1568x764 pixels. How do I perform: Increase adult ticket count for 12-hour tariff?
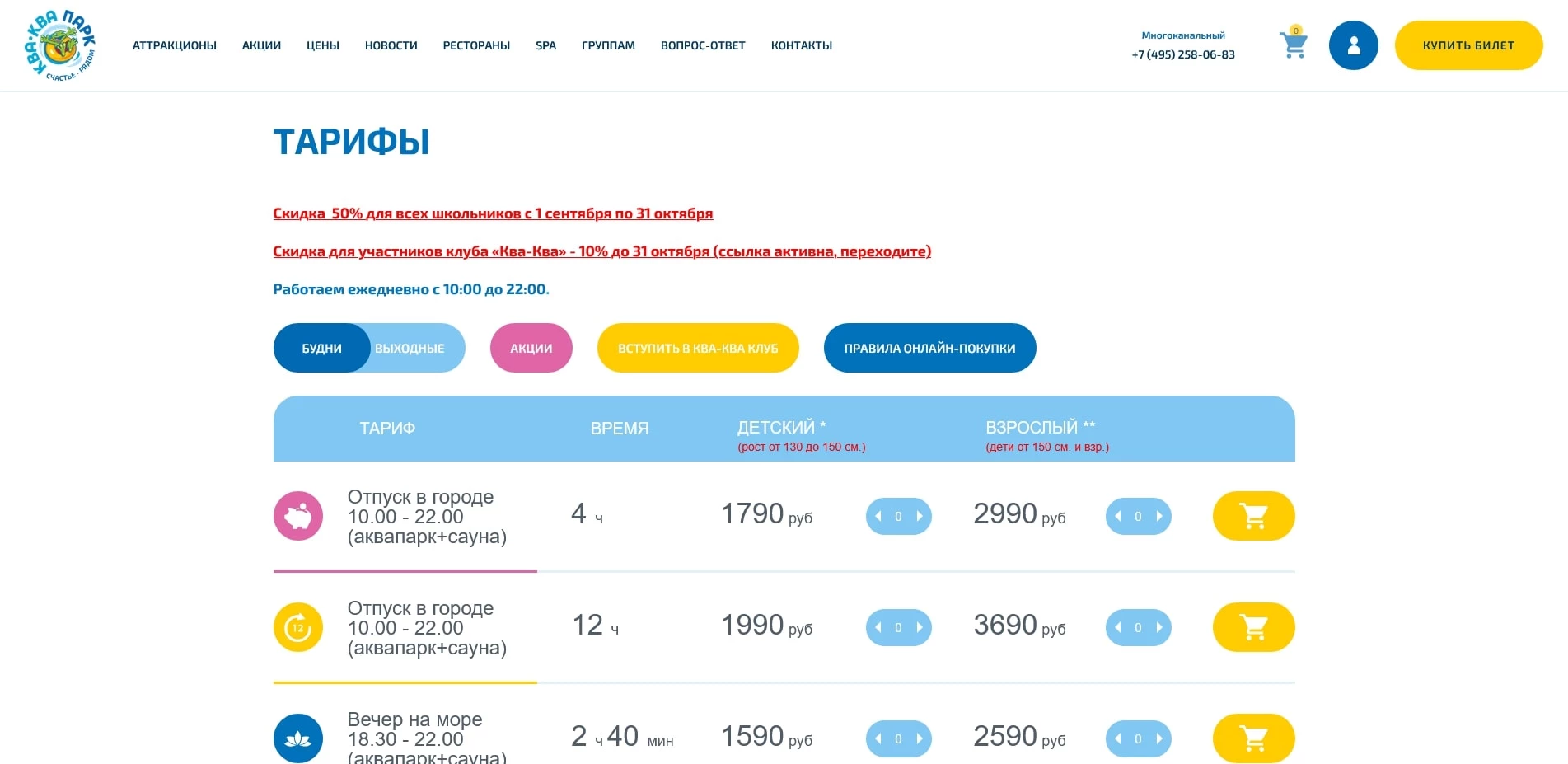(1159, 628)
